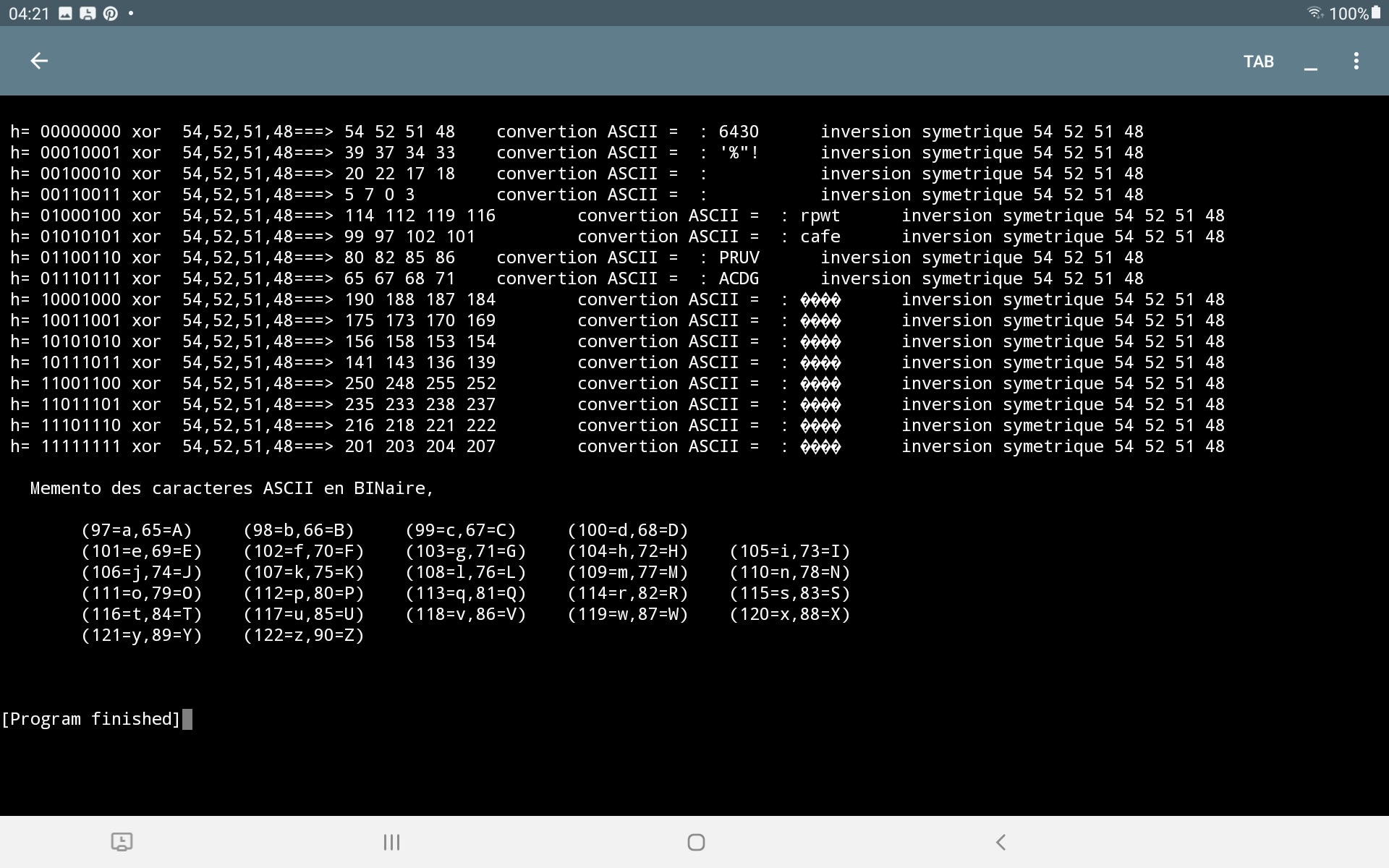This screenshot has height=868, width=1389.
Task: Tap the (122=z,90=Z) memento entry
Action: click(304, 635)
